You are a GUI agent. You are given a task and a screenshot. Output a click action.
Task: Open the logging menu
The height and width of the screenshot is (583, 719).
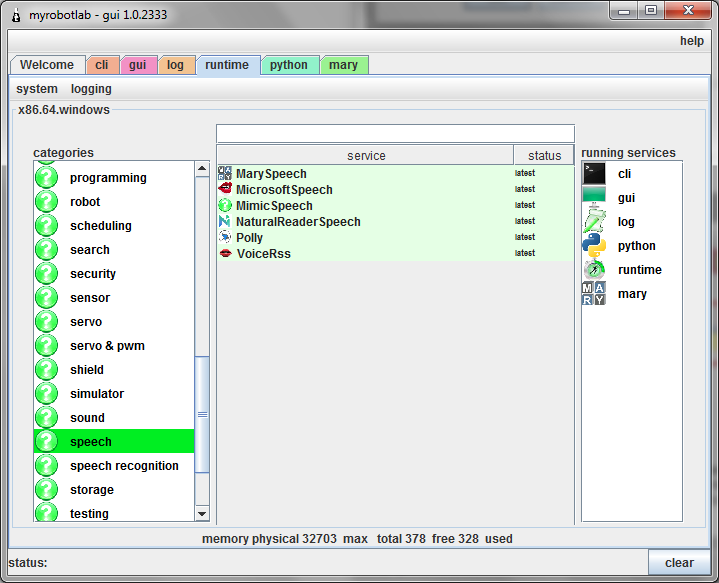click(x=91, y=89)
